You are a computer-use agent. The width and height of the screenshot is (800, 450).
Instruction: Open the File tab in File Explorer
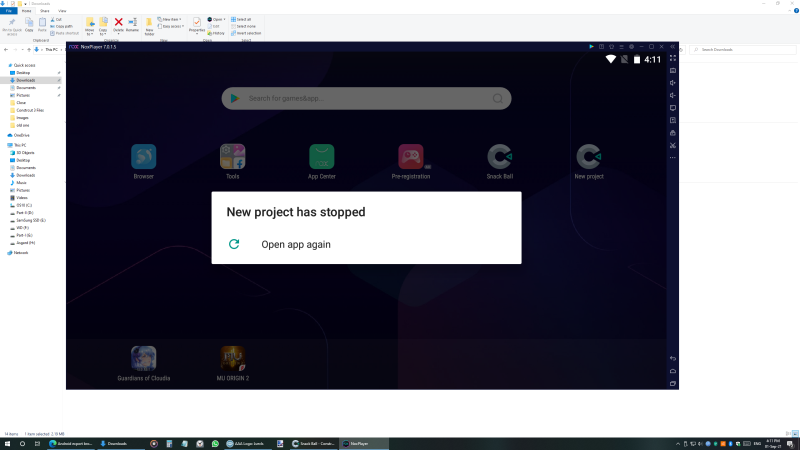click(x=9, y=11)
